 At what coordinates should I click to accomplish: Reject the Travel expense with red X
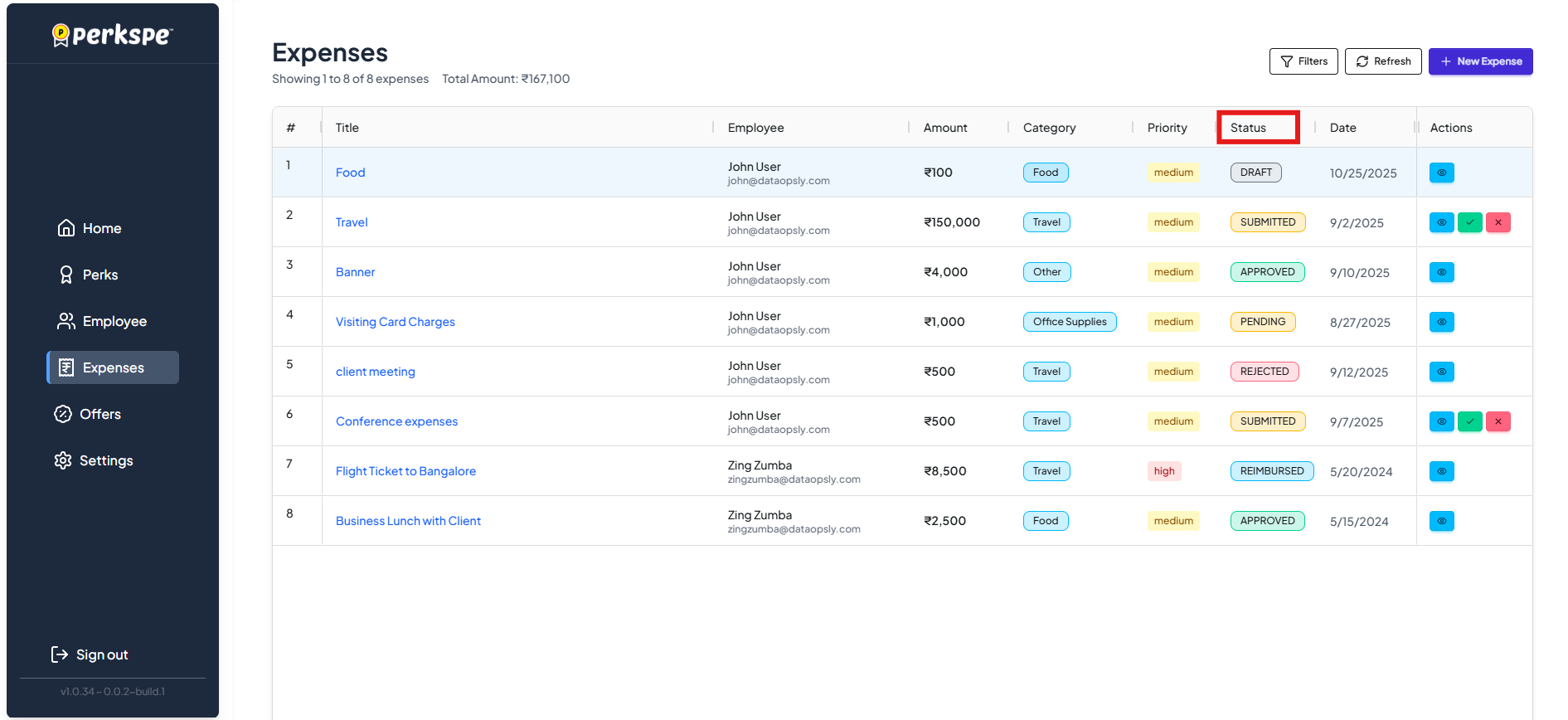[1498, 222]
